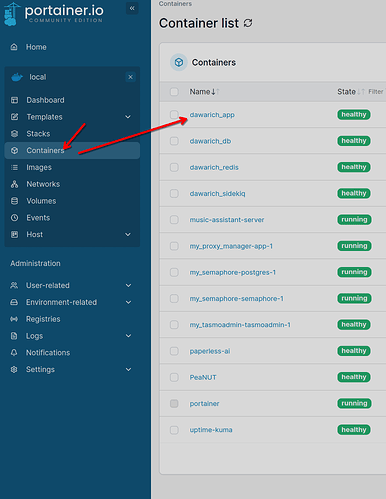Viewport: 386px width, 499px height.
Task: Expand the Settings chevron
Action: pyautogui.click(x=128, y=369)
